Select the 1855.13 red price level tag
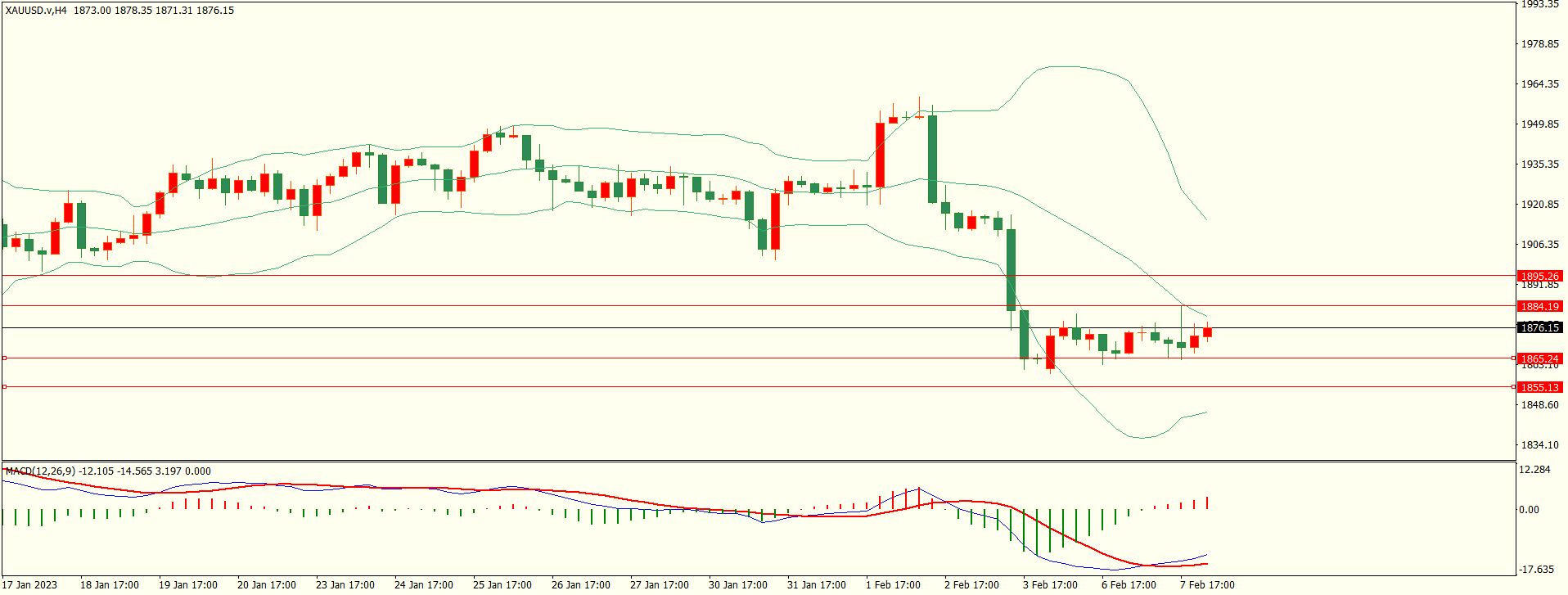This screenshot has height=595, width=1568. (1539, 388)
